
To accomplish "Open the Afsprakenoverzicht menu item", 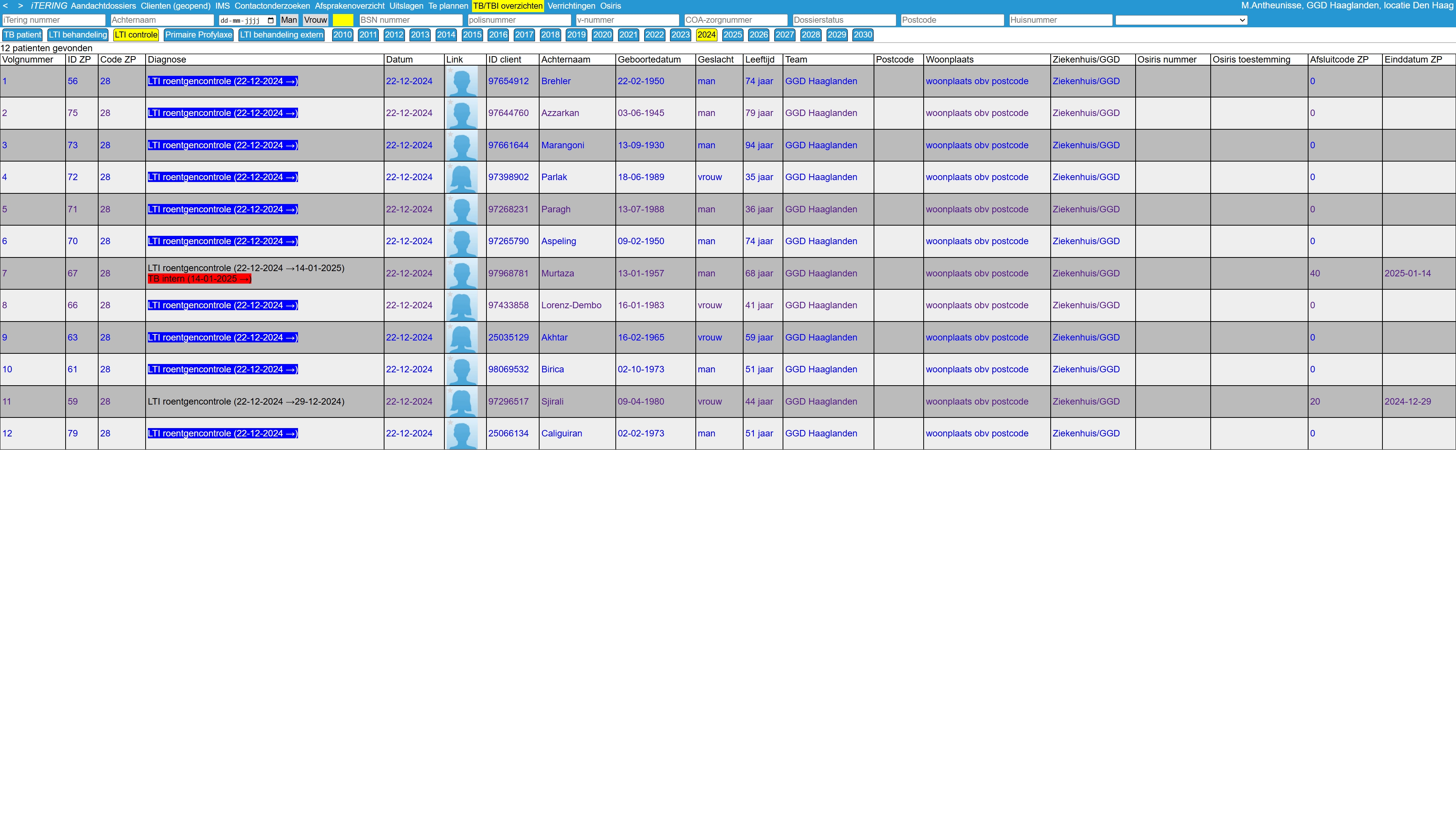I will 349,6.
